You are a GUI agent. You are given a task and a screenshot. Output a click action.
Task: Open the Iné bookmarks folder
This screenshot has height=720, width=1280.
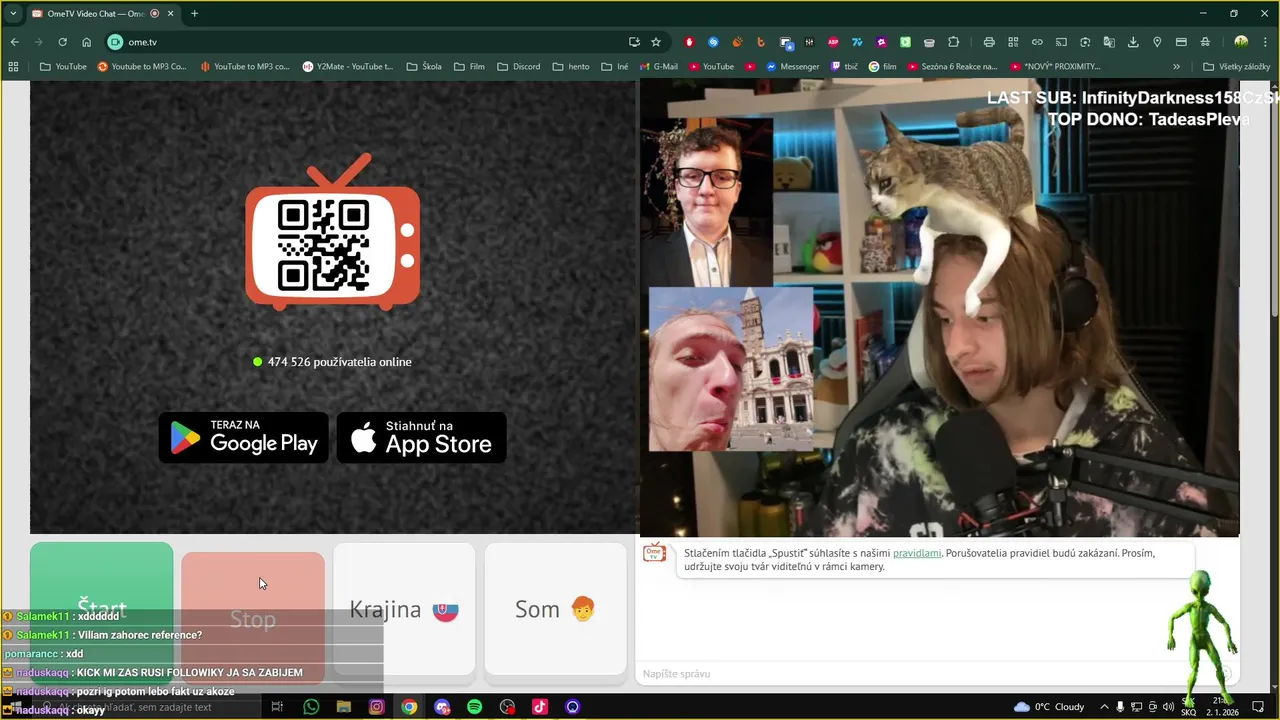click(x=615, y=67)
